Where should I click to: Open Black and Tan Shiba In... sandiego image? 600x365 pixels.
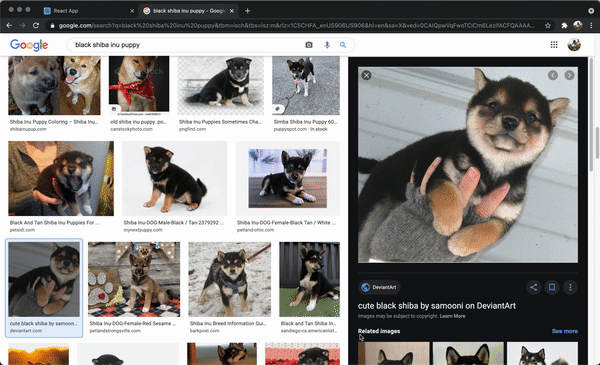click(310, 279)
